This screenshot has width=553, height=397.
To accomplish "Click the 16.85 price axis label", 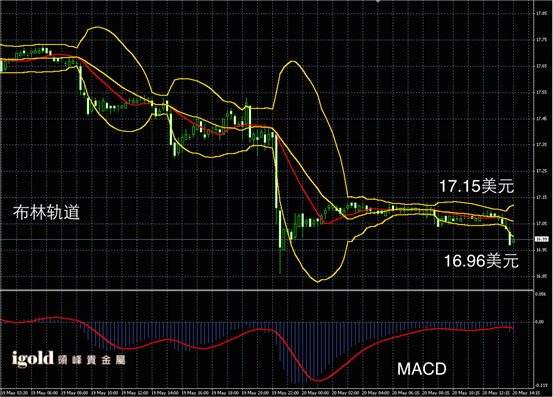I will [541, 276].
